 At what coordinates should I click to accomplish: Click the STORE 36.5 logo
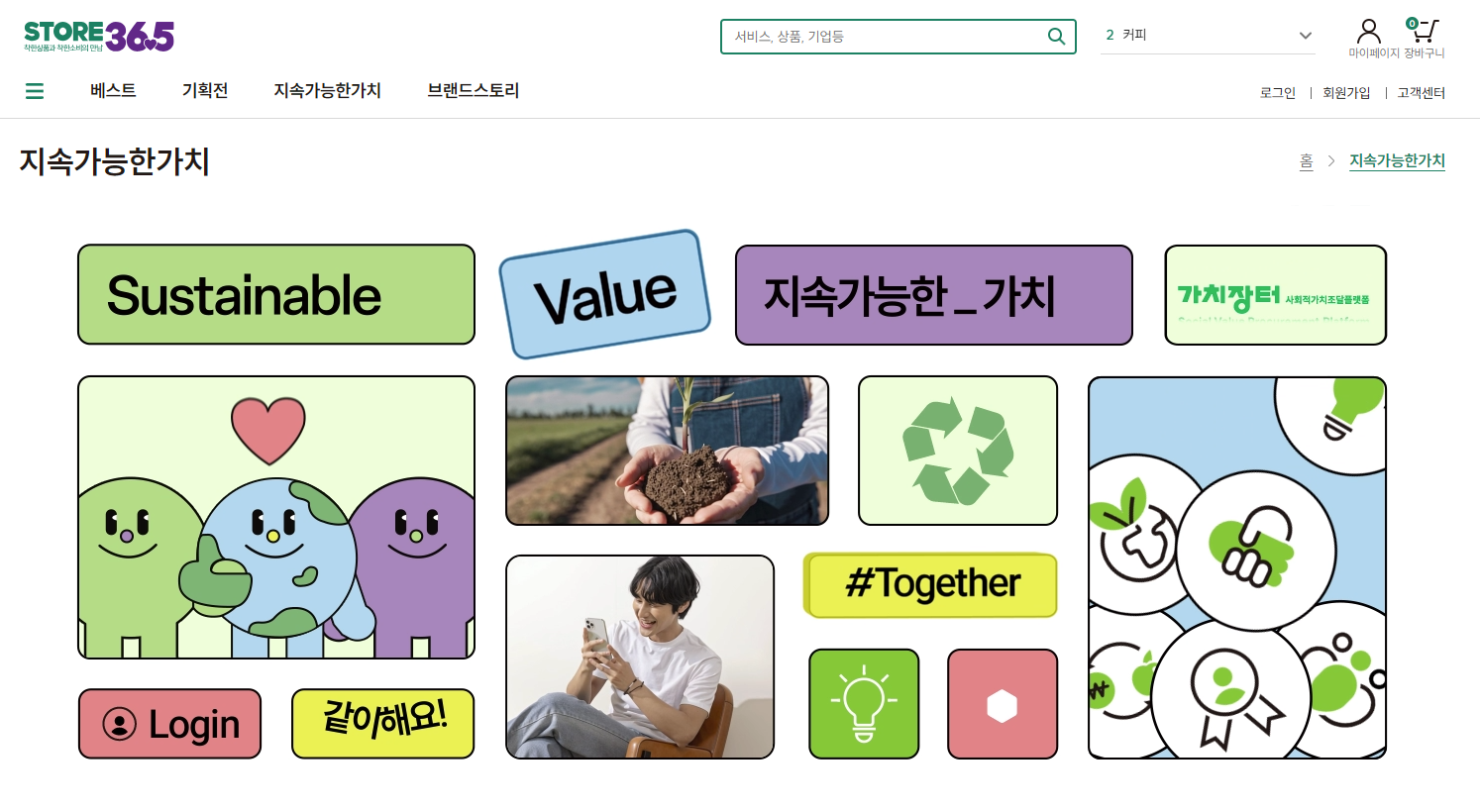click(99, 36)
